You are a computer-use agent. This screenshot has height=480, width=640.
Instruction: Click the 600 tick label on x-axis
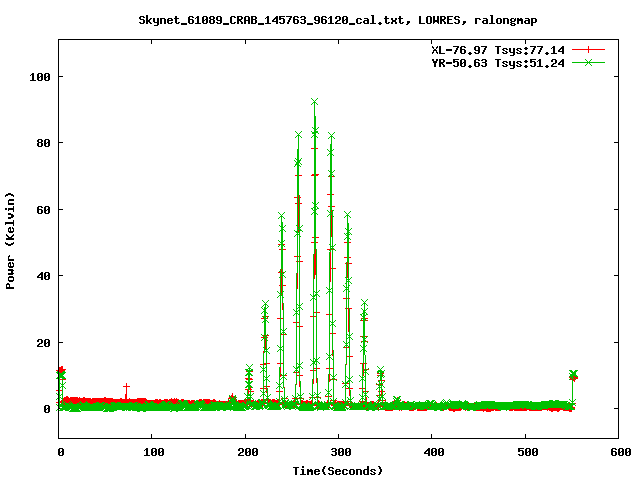pyautogui.click(x=617, y=453)
